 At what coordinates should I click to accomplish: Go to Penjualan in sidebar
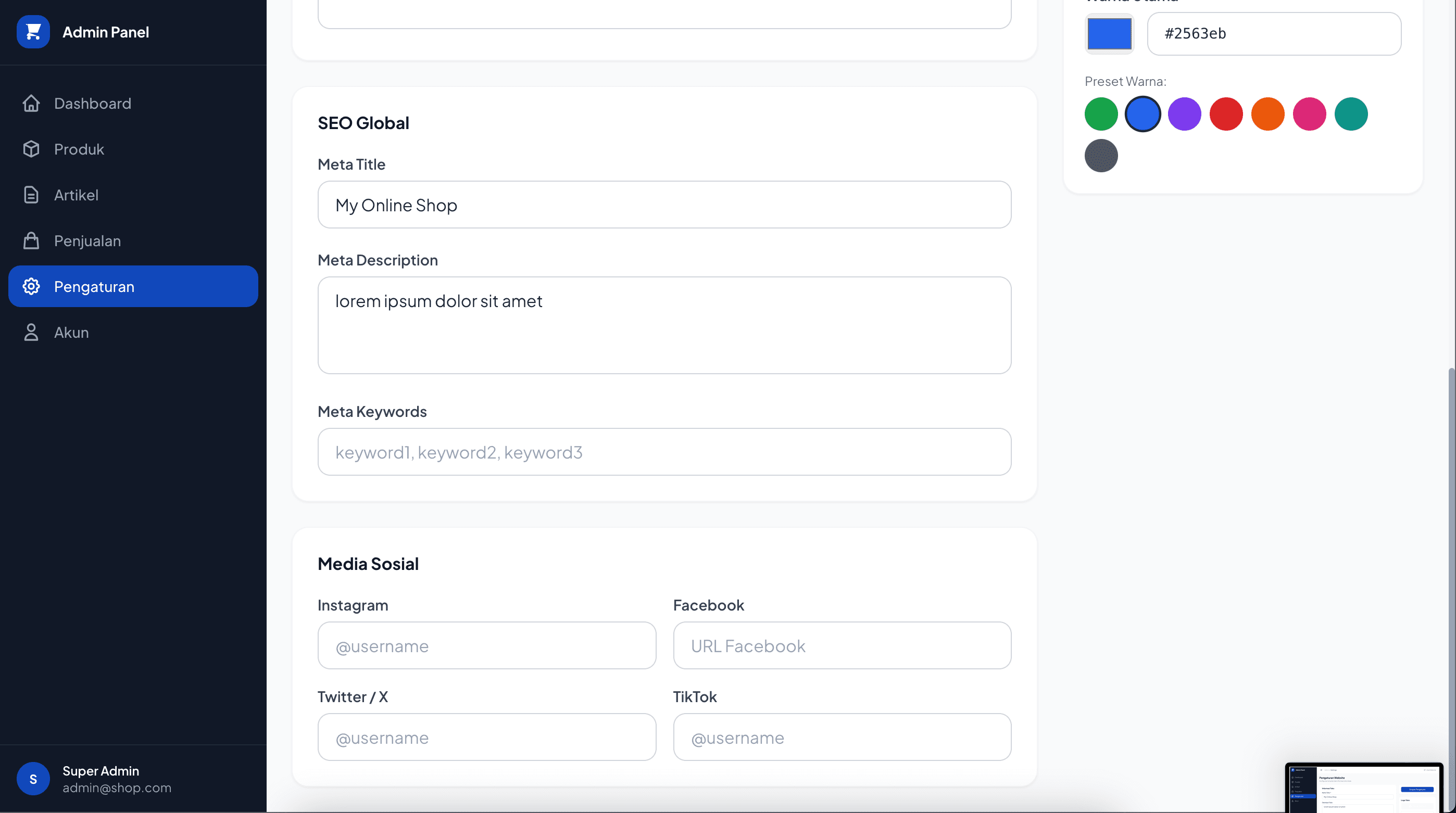[87, 240]
